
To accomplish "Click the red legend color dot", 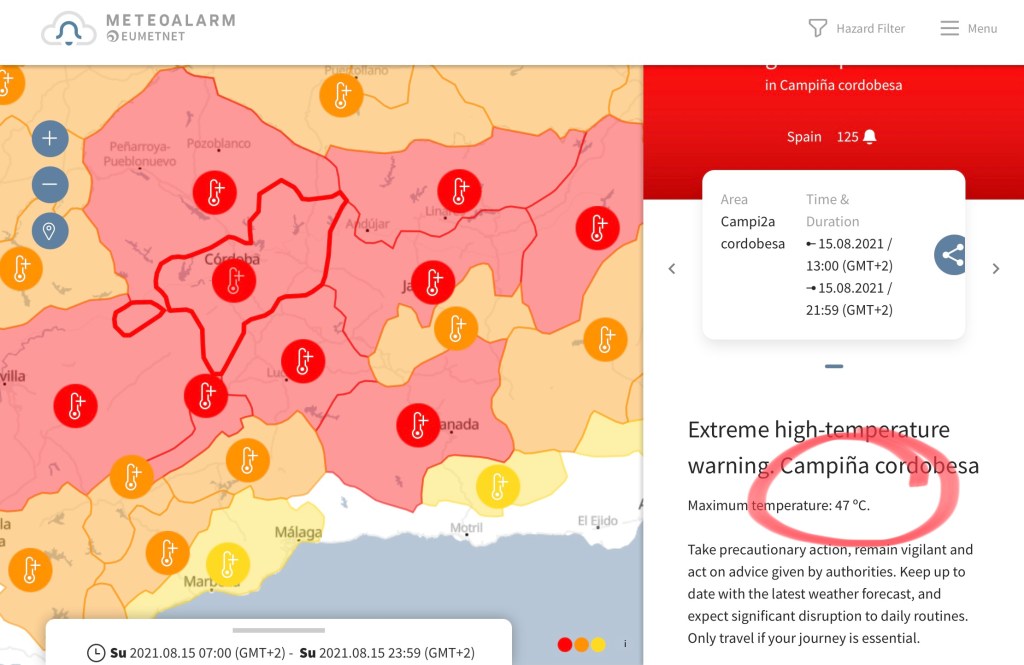I will pos(565,644).
